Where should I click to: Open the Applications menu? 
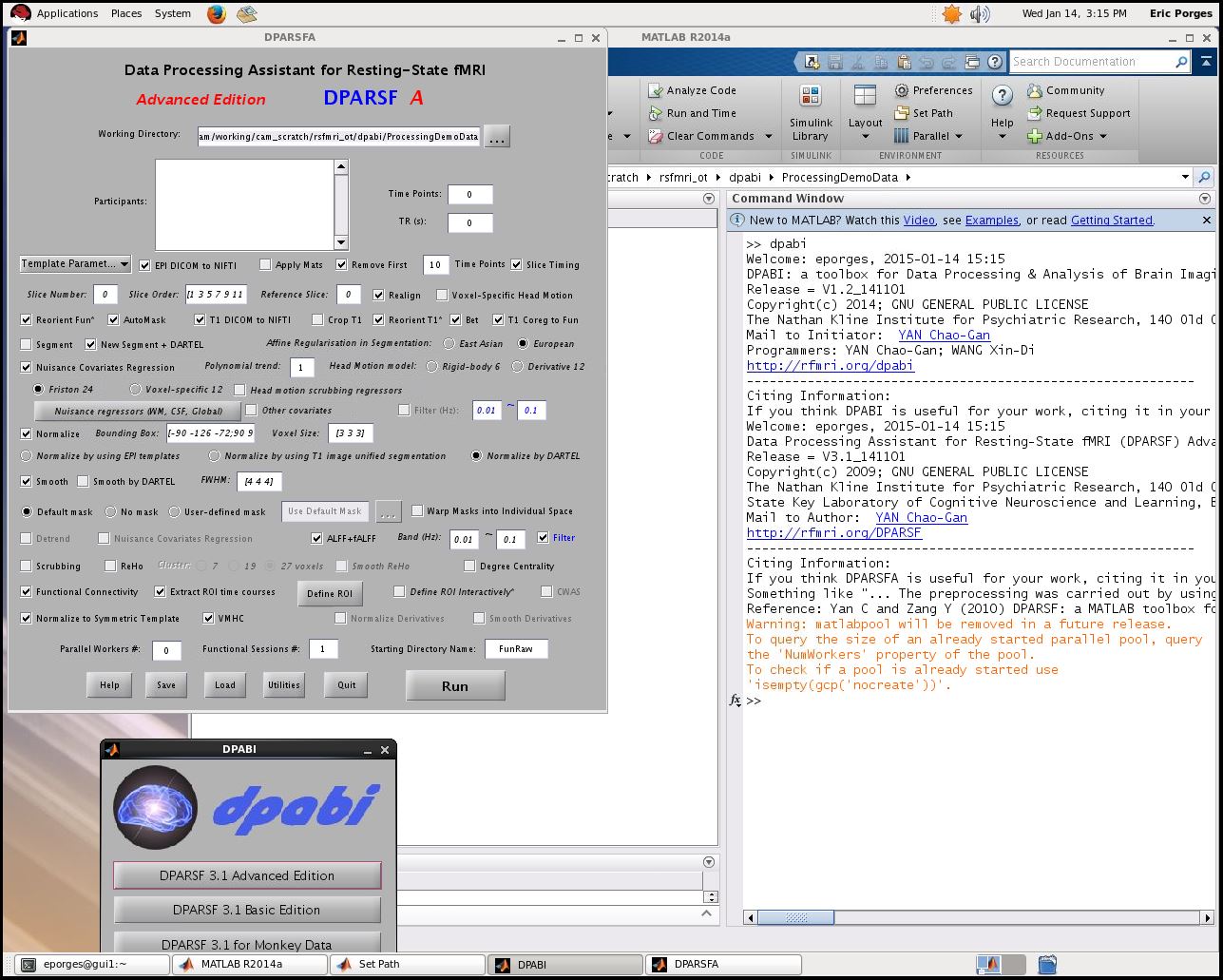pyautogui.click(x=67, y=13)
